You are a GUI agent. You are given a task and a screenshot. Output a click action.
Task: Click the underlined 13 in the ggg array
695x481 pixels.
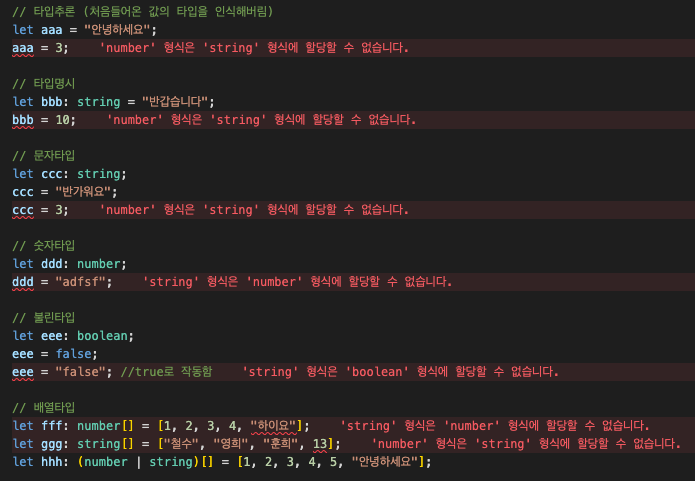tap(320, 444)
